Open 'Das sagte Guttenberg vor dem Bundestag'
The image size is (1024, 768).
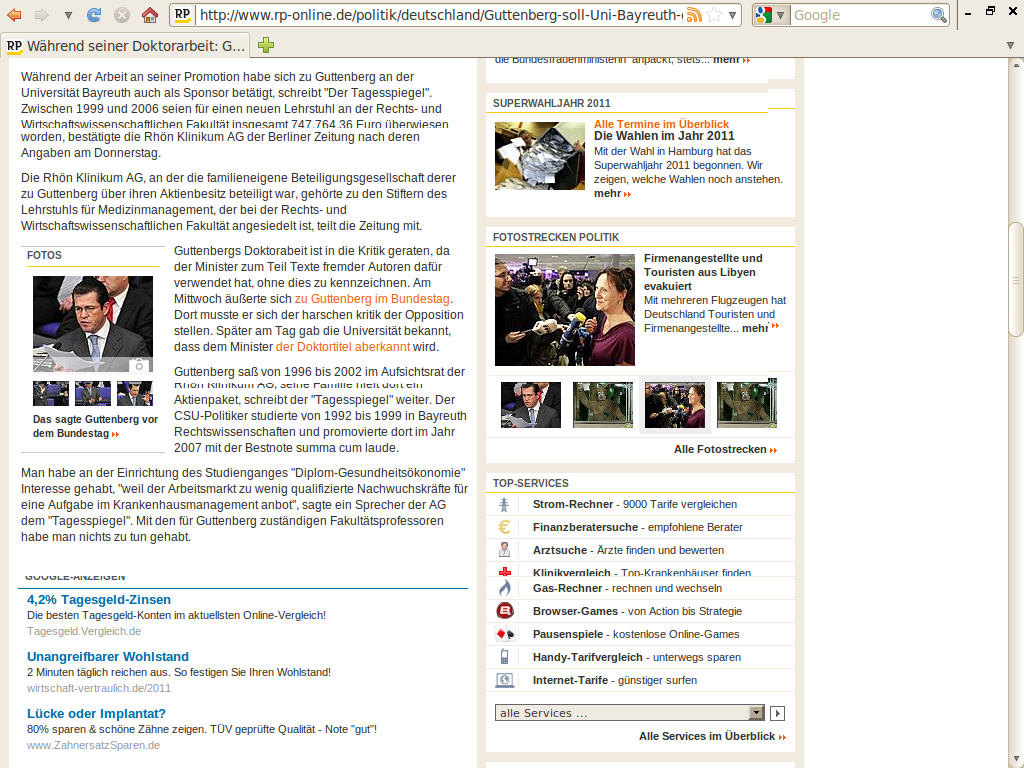[95, 426]
